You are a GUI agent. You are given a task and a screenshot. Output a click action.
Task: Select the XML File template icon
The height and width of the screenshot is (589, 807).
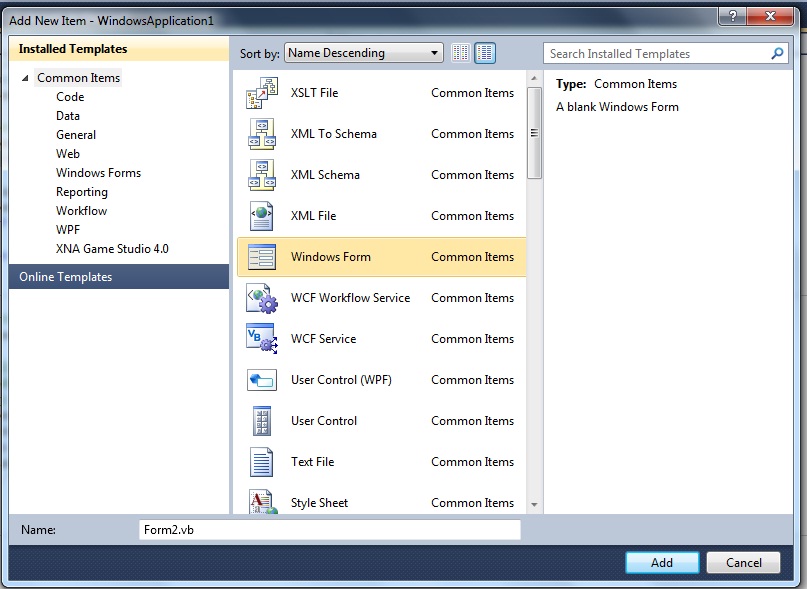pyautogui.click(x=261, y=215)
